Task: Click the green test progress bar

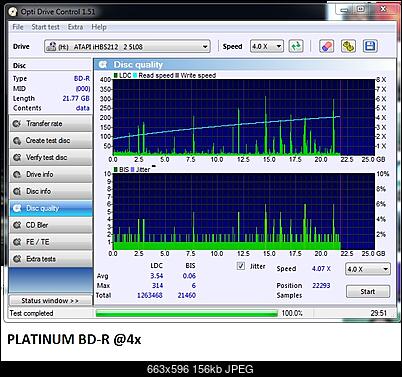Action: 187,313
